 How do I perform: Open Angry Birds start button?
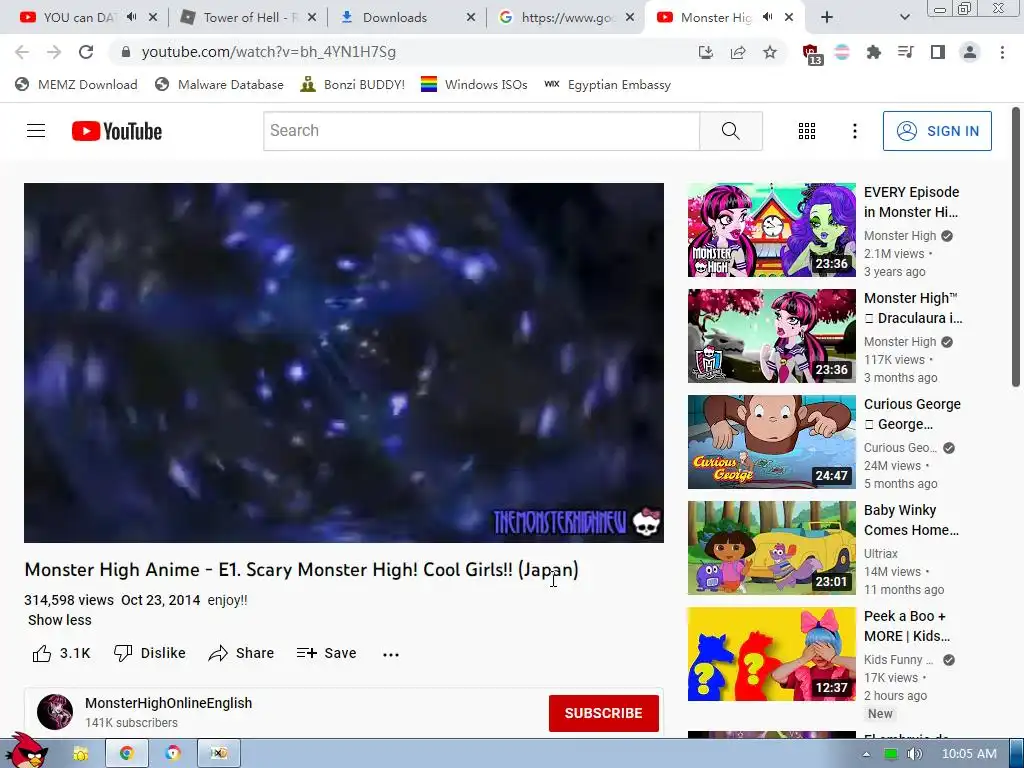tap(25, 751)
